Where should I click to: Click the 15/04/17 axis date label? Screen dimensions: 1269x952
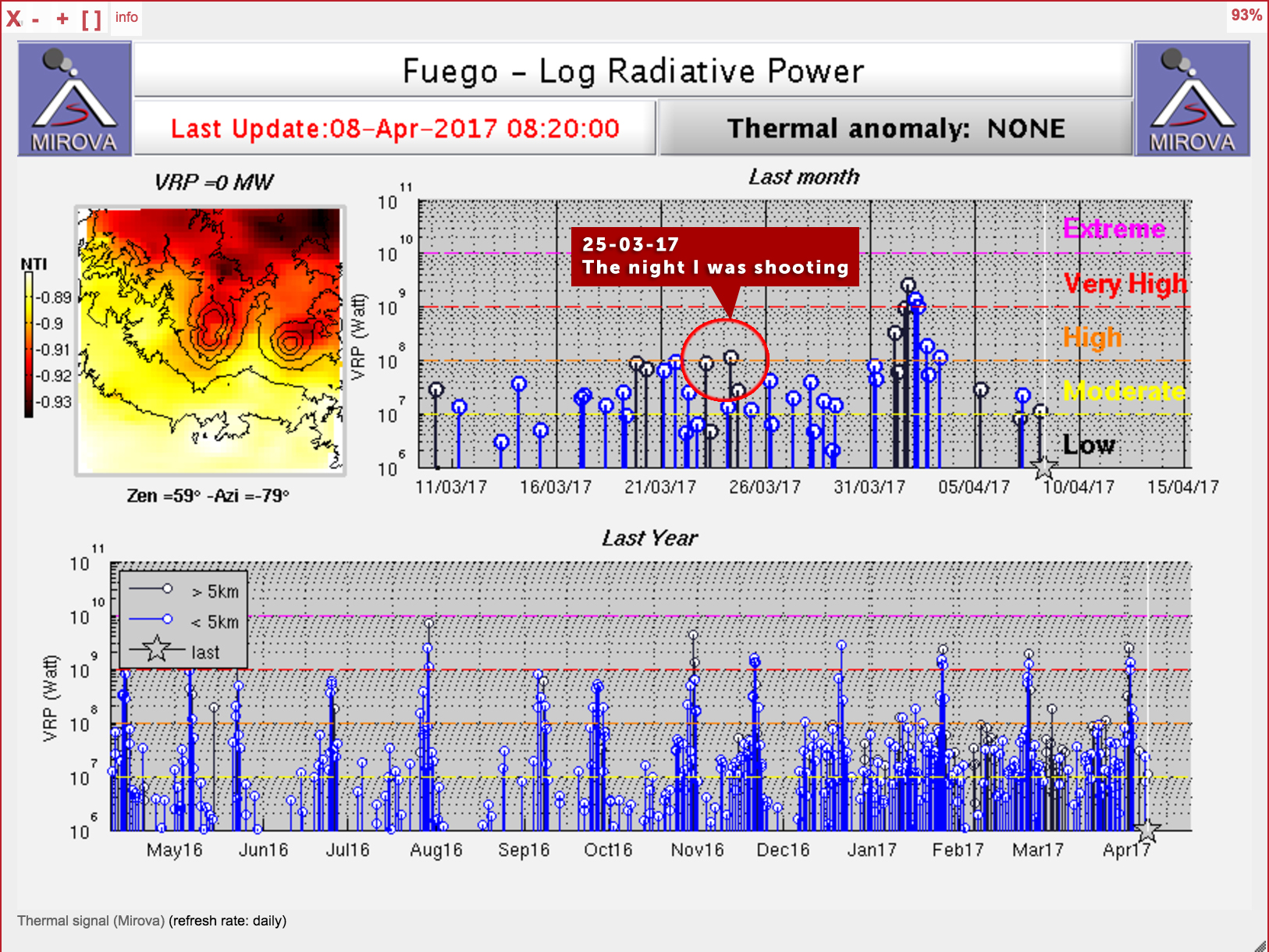(x=1183, y=488)
